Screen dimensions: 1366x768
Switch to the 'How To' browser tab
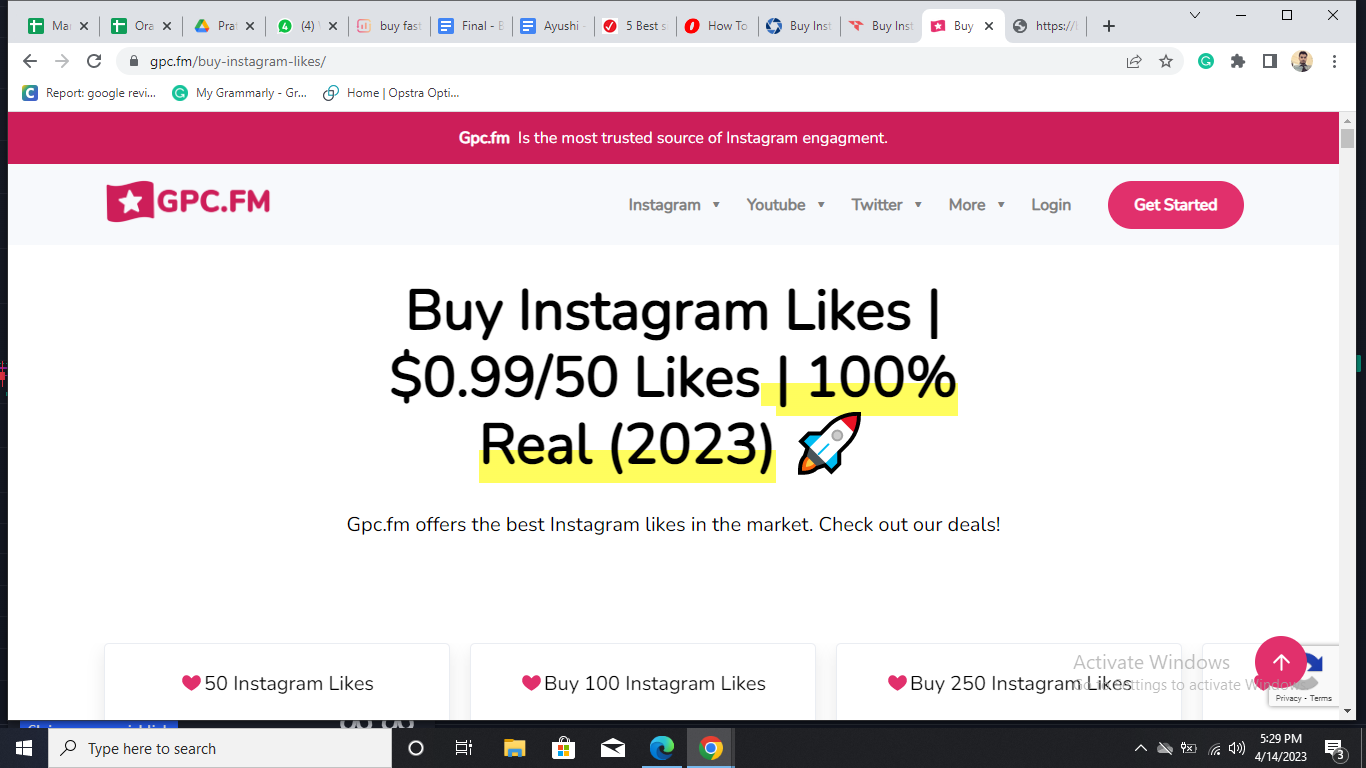pyautogui.click(x=716, y=26)
